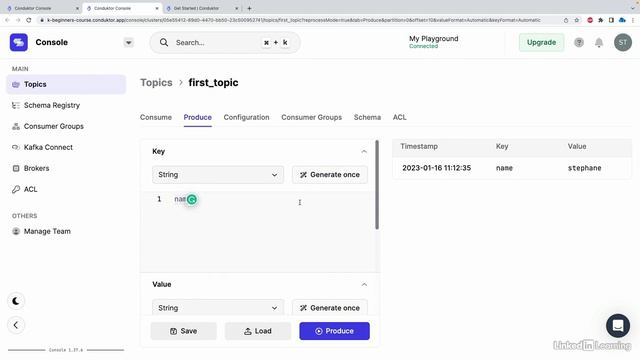Click the ACL key sidebar icon
Image resolution: width=640 pixels, height=360 pixels.
pyautogui.click(x=16, y=189)
